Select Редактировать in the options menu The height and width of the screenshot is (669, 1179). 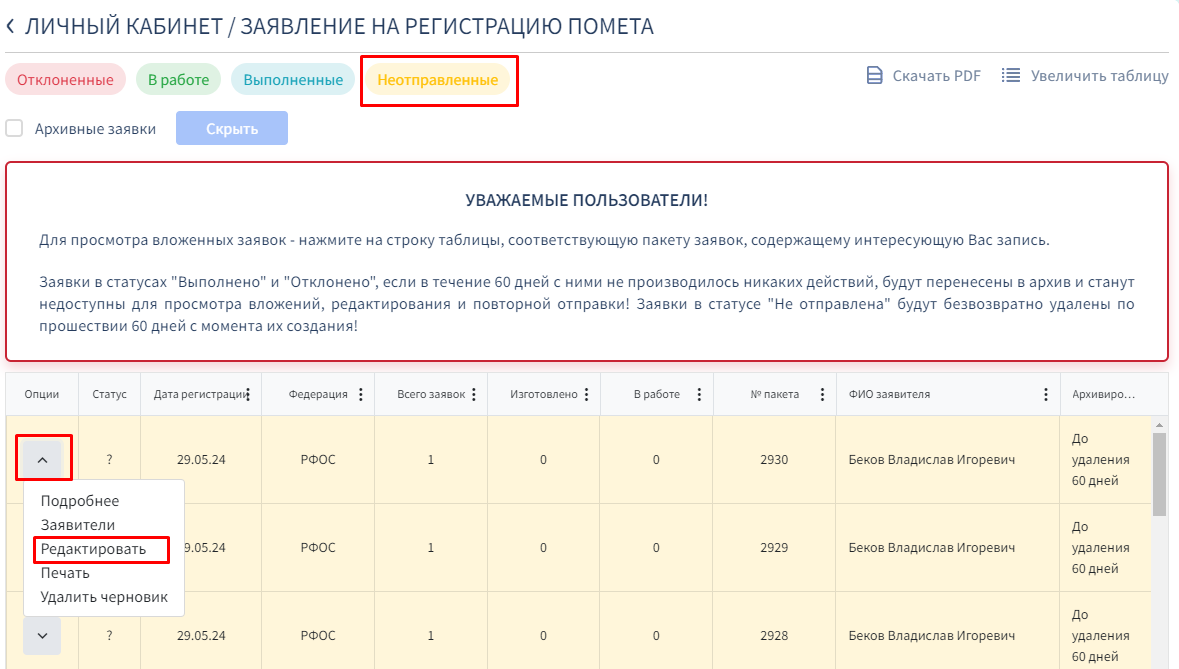click(x=93, y=549)
